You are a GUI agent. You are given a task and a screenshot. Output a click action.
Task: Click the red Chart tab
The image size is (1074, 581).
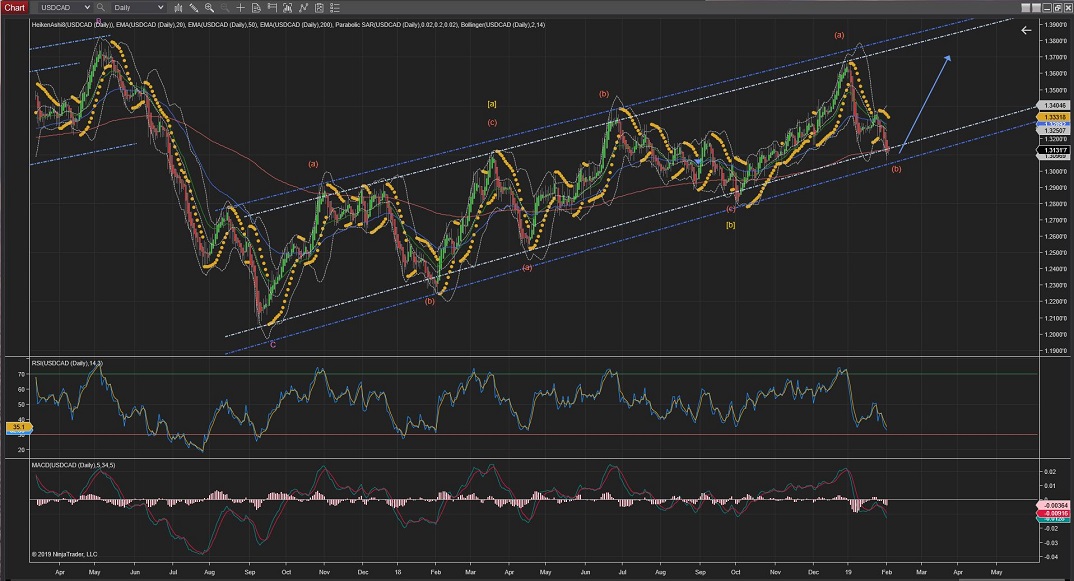click(14, 8)
